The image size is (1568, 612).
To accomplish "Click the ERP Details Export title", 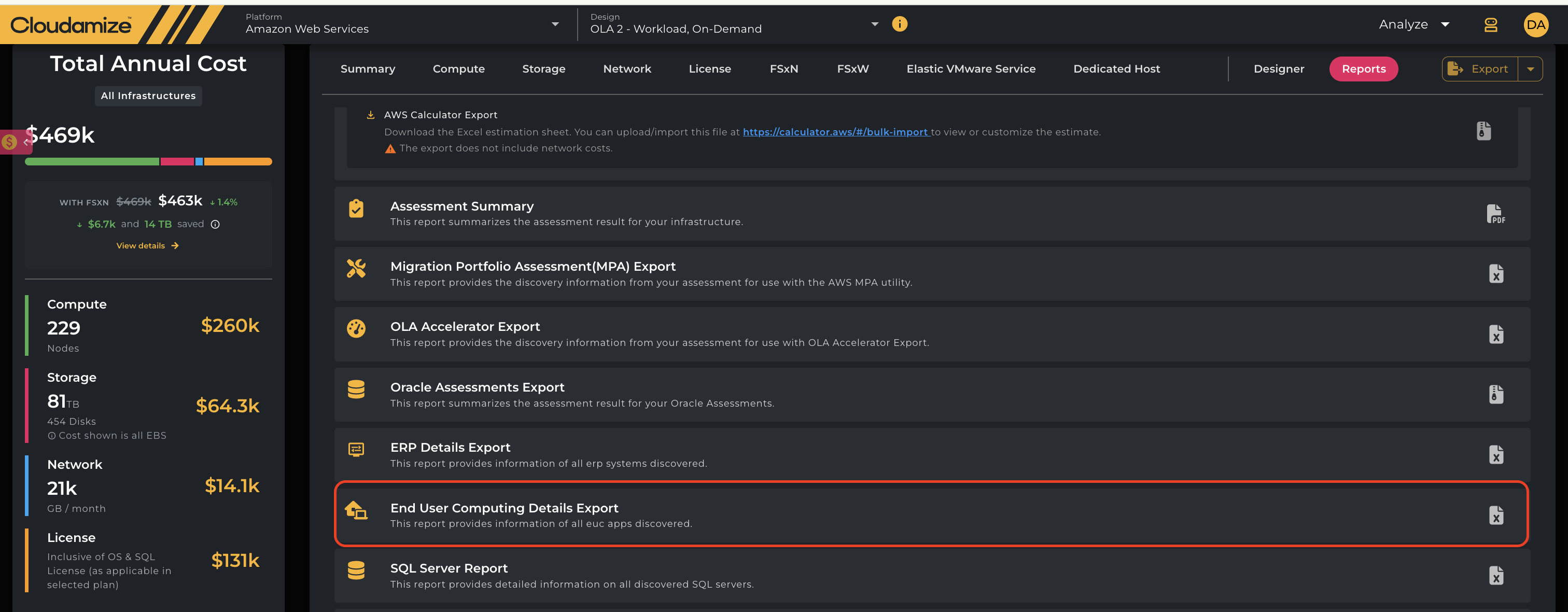I will [450, 448].
